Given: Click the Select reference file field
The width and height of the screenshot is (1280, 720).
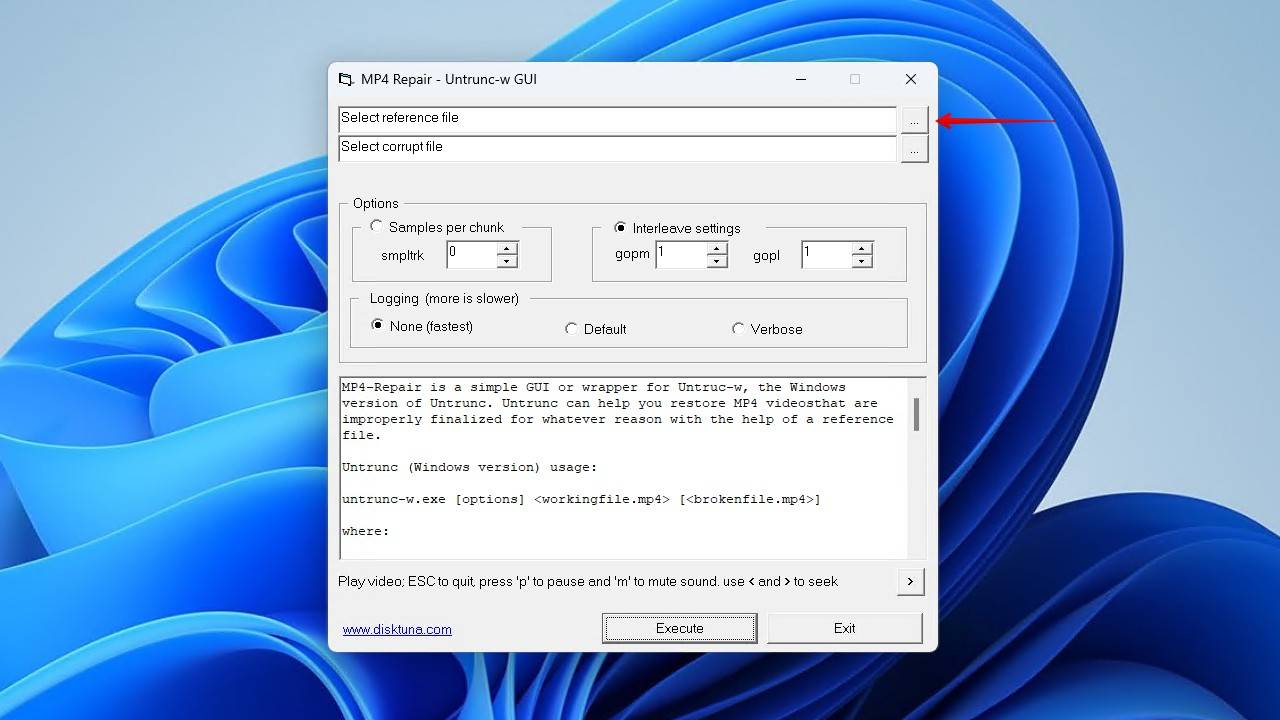Looking at the screenshot, I should coord(617,119).
